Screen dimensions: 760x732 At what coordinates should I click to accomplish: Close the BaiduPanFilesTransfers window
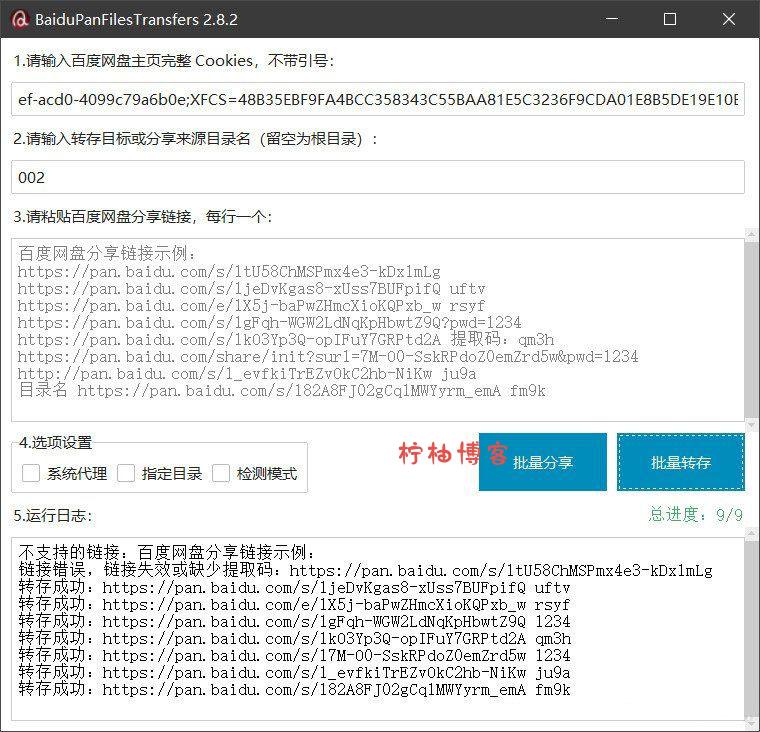pos(728,19)
